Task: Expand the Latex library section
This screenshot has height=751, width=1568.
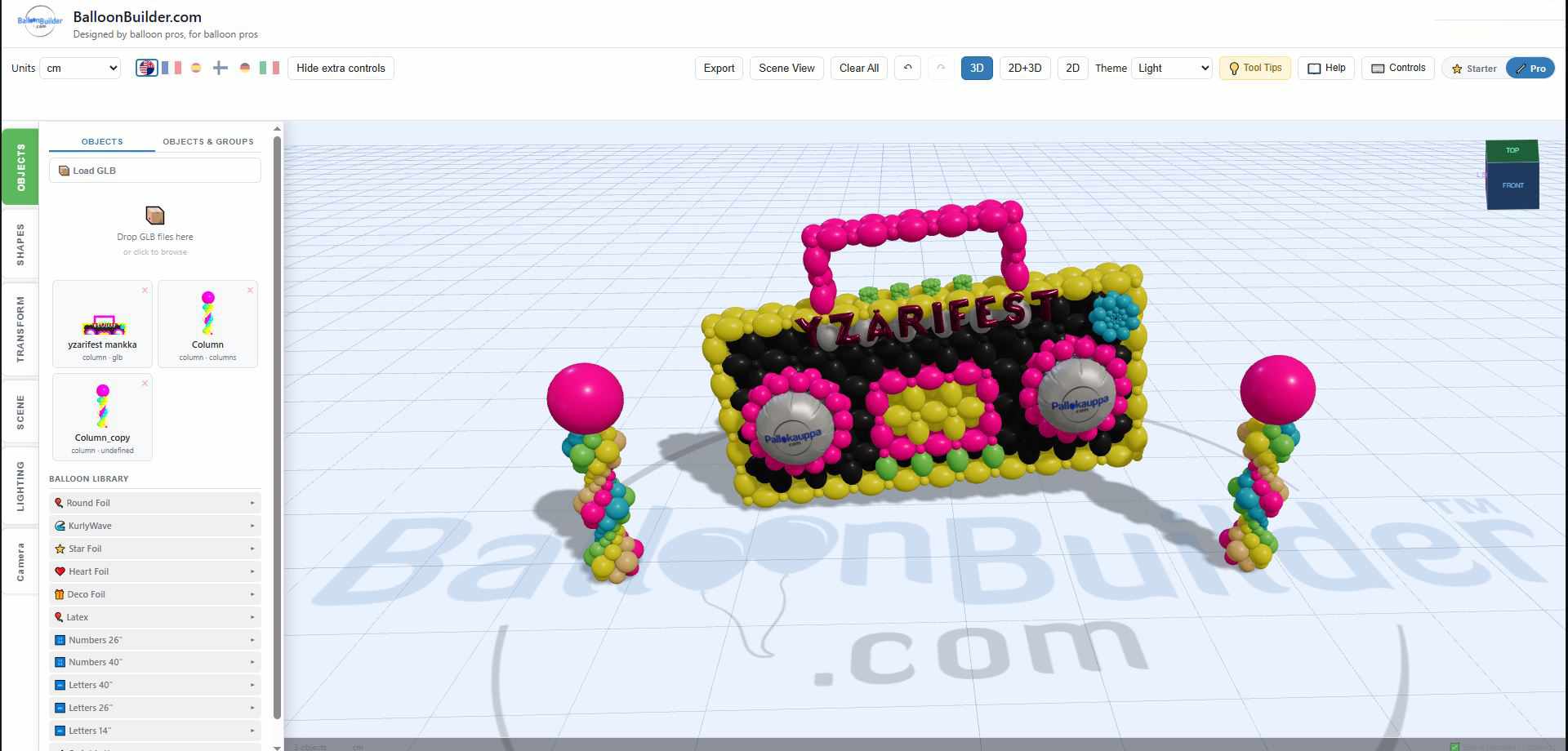Action: tap(154, 617)
